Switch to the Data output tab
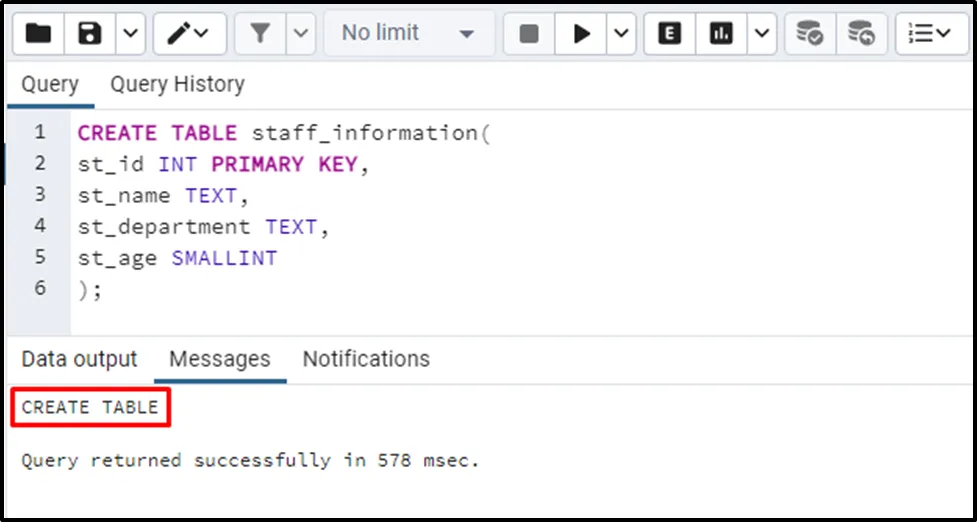 (79, 359)
